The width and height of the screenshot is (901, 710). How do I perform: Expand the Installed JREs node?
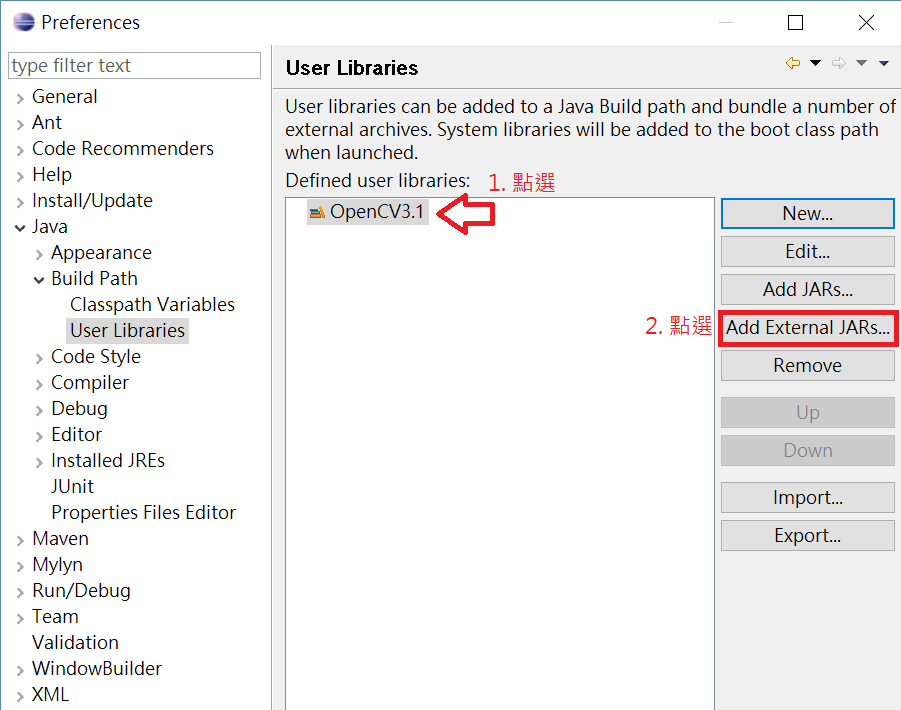[x=39, y=462]
